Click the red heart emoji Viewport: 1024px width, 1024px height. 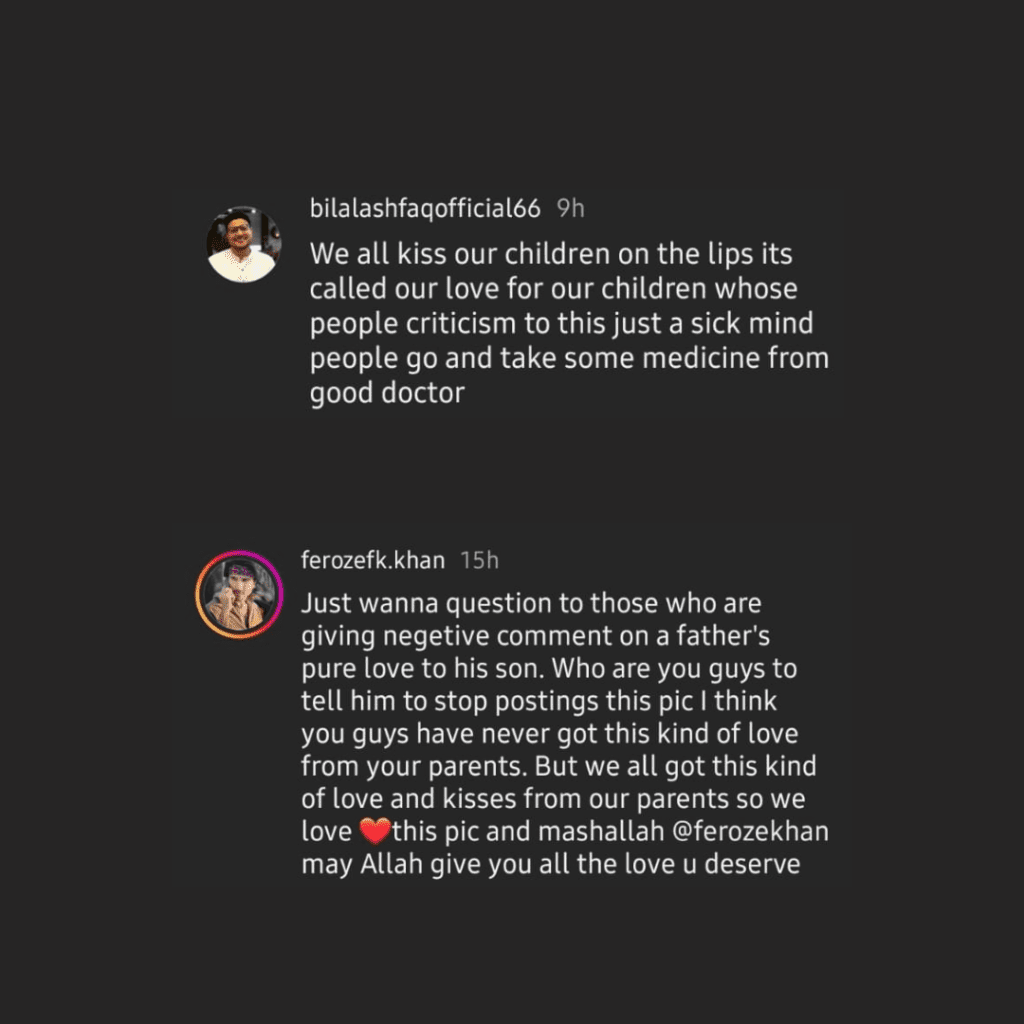pyautogui.click(x=373, y=832)
